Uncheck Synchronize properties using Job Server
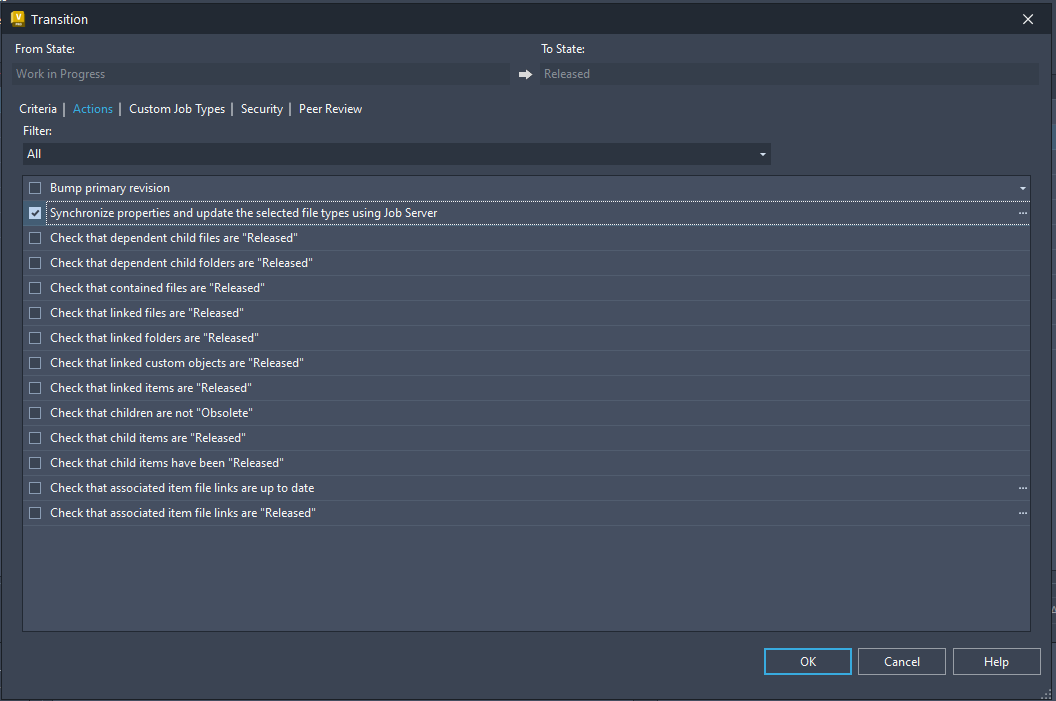 [x=34, y=212]
